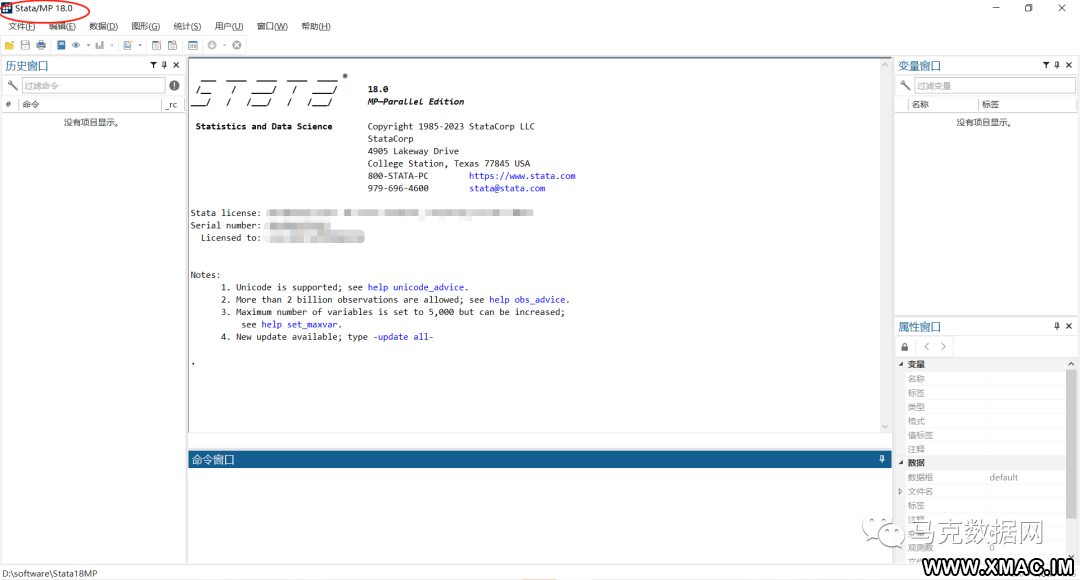1080x580 pixels.
Task: Pin the 变量窗口 panel
Action: click(x=1057, y=65)
